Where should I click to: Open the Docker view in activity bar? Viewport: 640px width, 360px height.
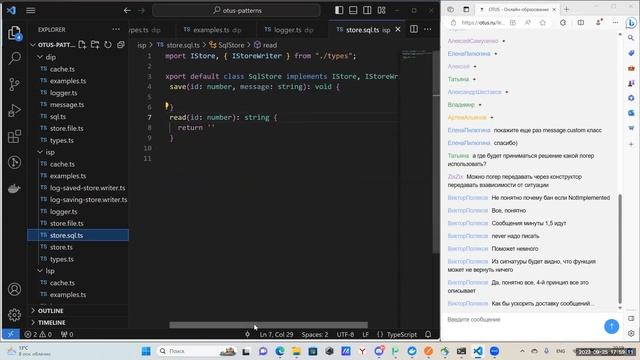[x=14, y=189]
